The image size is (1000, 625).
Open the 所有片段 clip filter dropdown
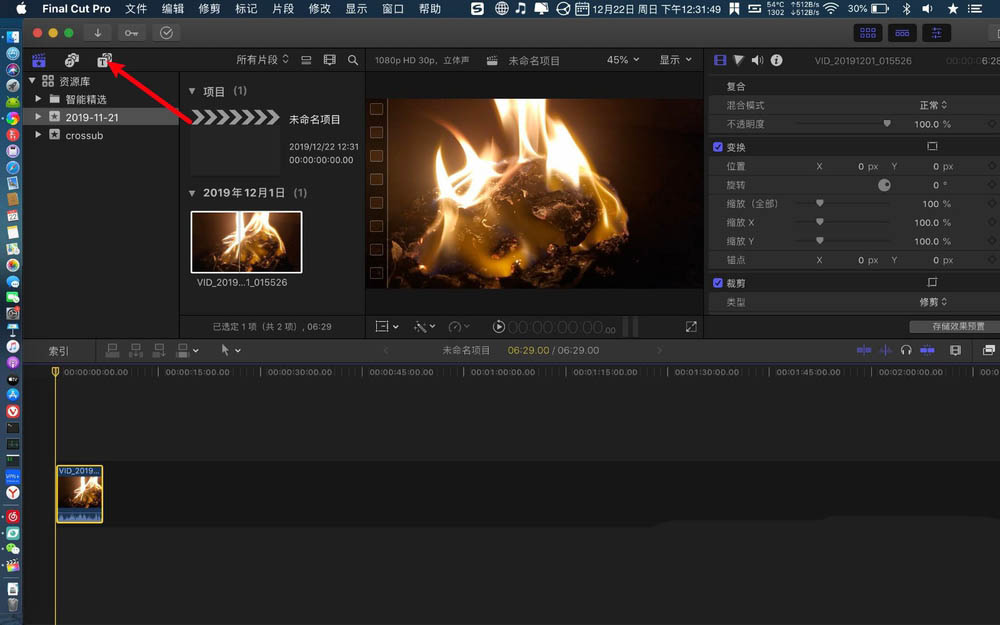click(262, 60)
